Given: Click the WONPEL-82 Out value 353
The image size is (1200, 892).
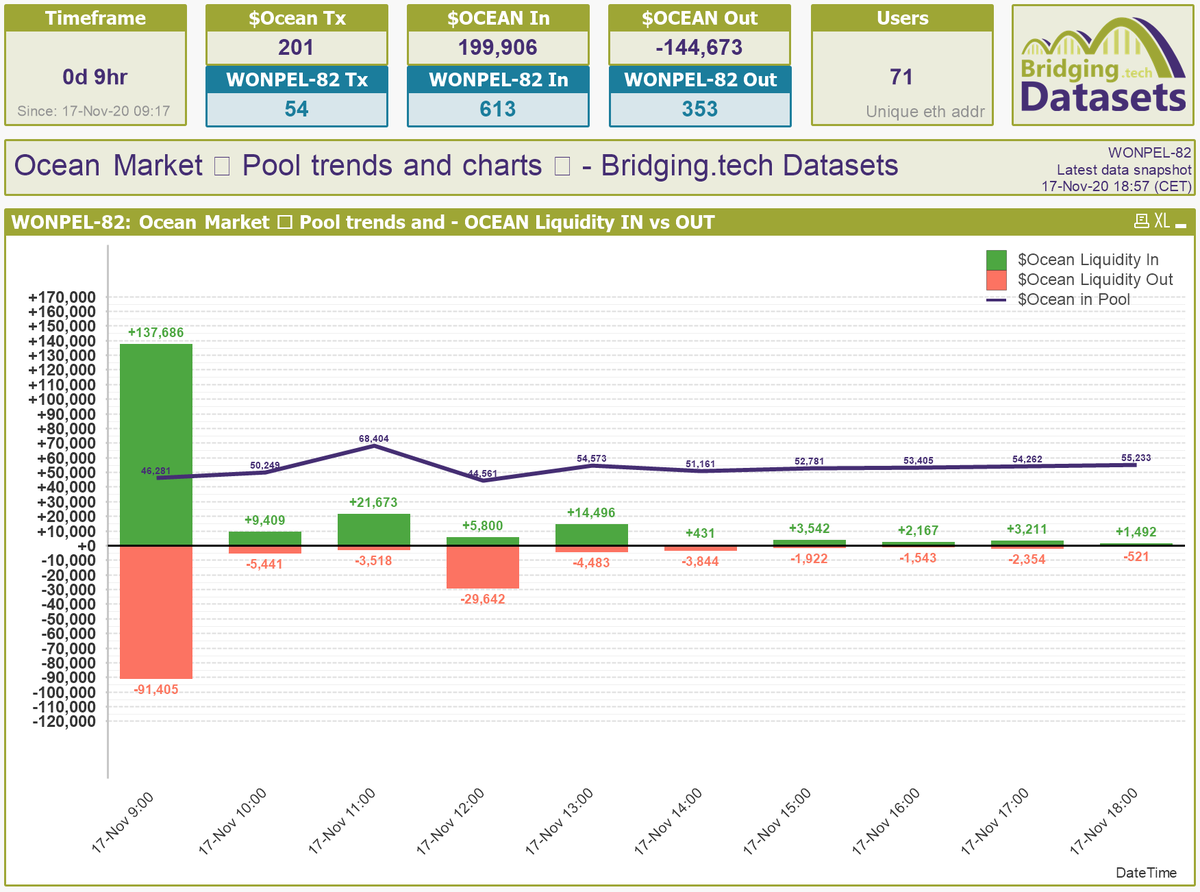Looking at the screenshot, I should (700, 108).
